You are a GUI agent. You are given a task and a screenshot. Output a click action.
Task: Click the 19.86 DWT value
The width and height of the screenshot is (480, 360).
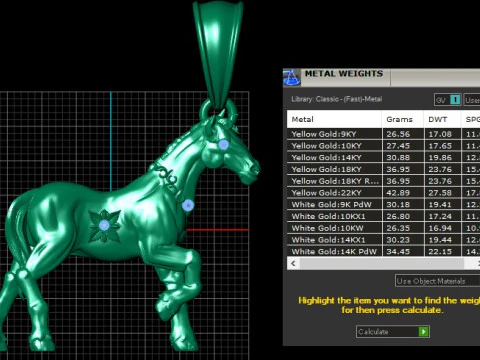[x=440, y=157]
